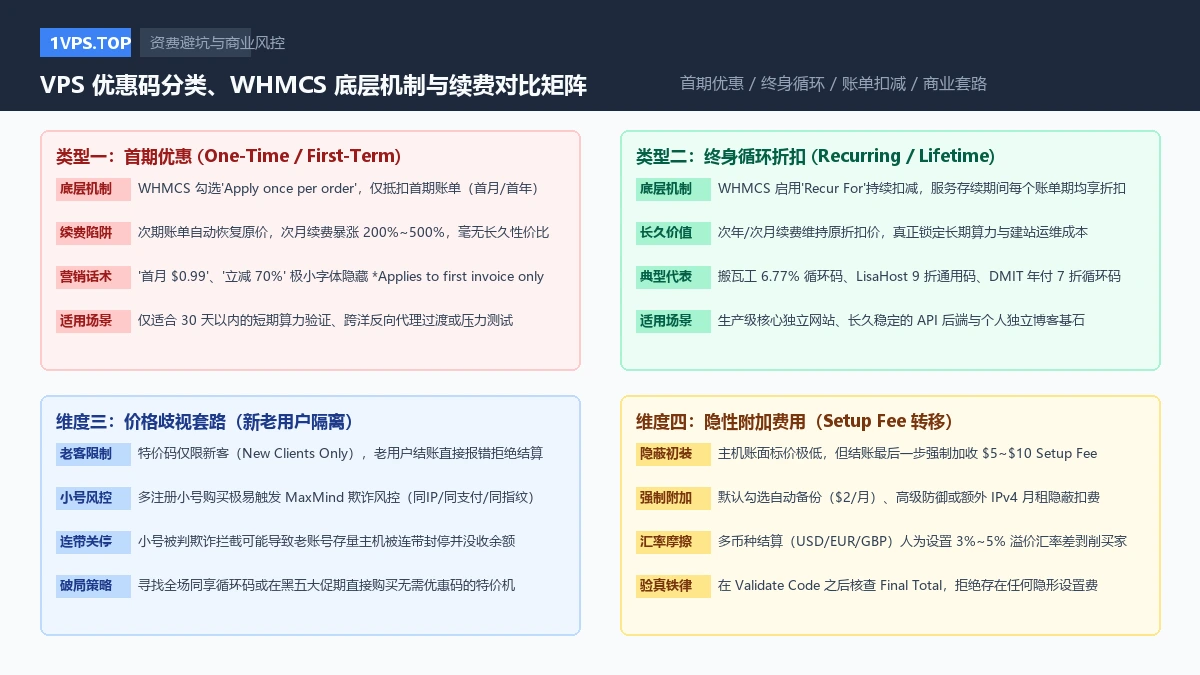Click the blue 小号风控 label
The height and width of the screenshot is (675, 1200).
tap(93, 497)
